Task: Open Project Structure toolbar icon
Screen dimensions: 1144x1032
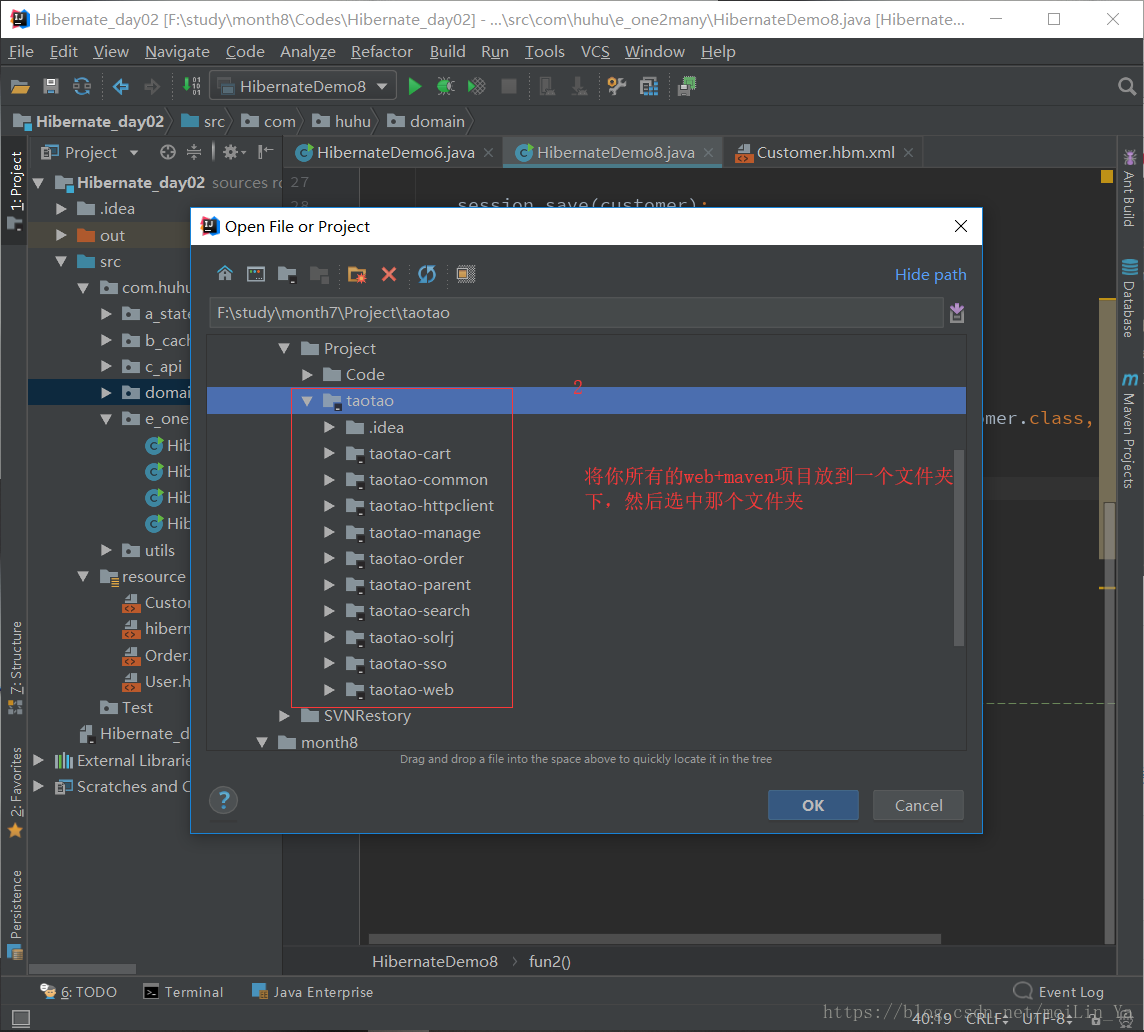Action: 649,86
